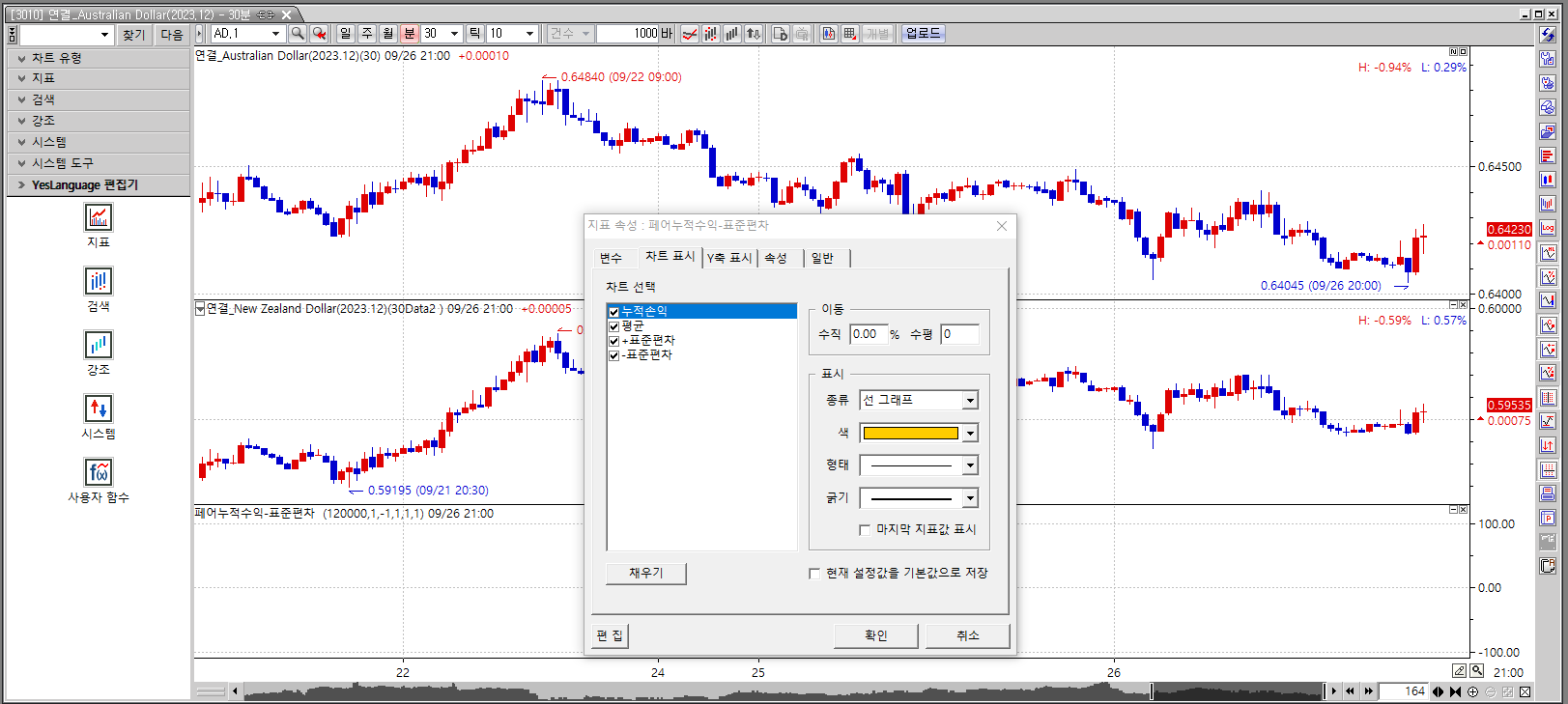
Task: Click the magnifier search icon in toolbar
Action: (x=298, y=34)
